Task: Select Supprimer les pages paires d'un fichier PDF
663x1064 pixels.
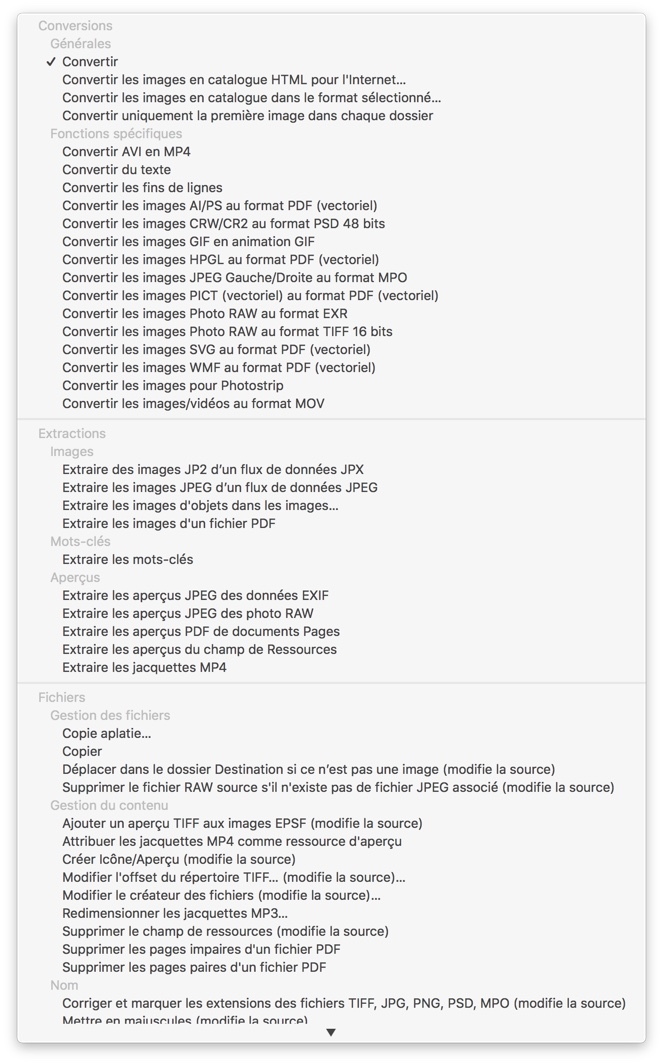Action: 331,967
